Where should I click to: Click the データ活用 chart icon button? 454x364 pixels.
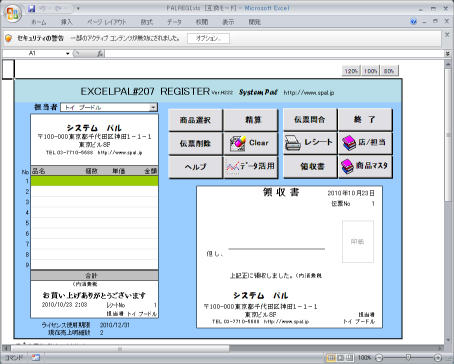(251, 167)
